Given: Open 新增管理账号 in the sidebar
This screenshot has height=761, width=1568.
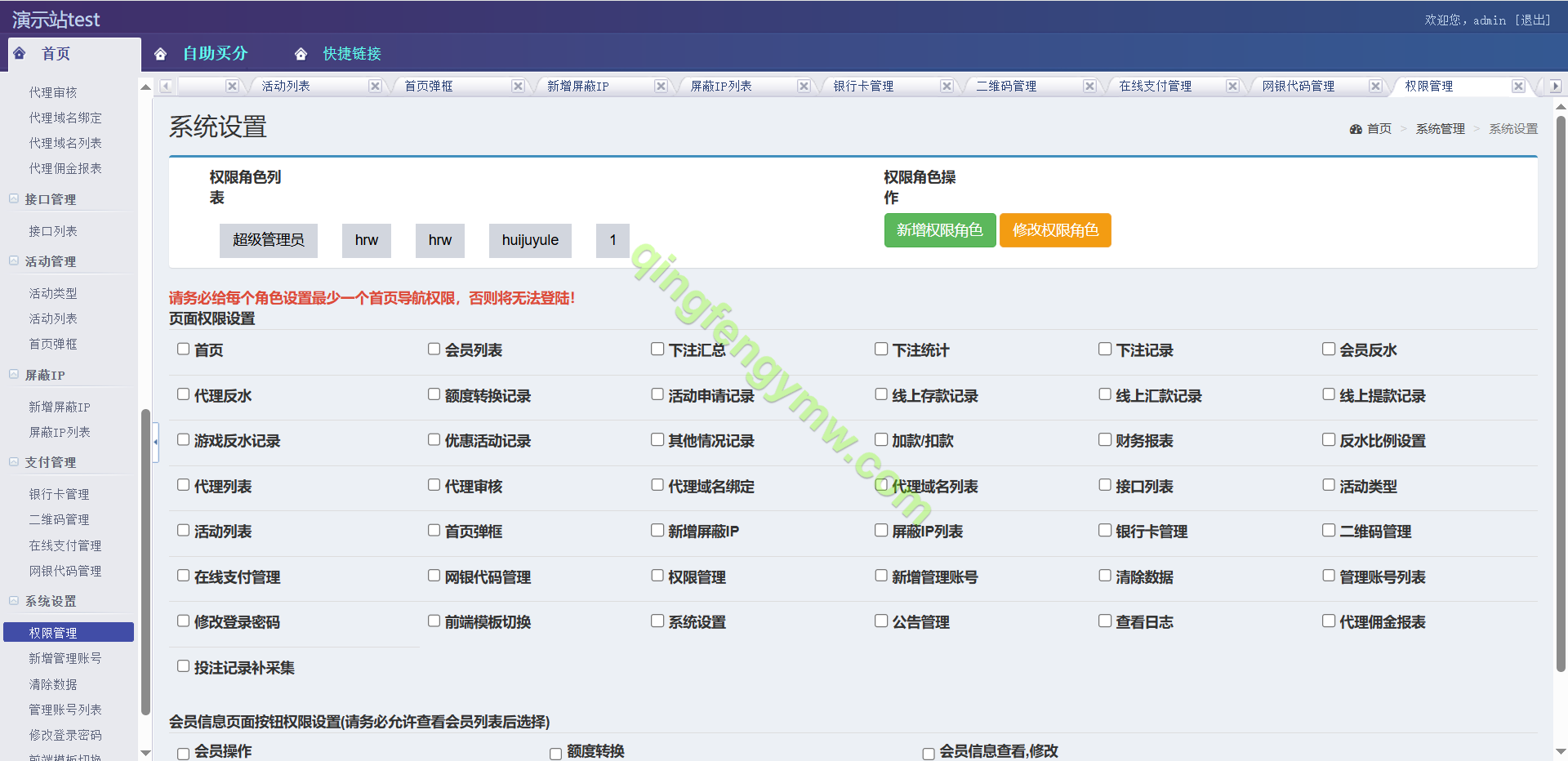Looking at the screenshot, I should pyautogui.click(x=65, y=658).
